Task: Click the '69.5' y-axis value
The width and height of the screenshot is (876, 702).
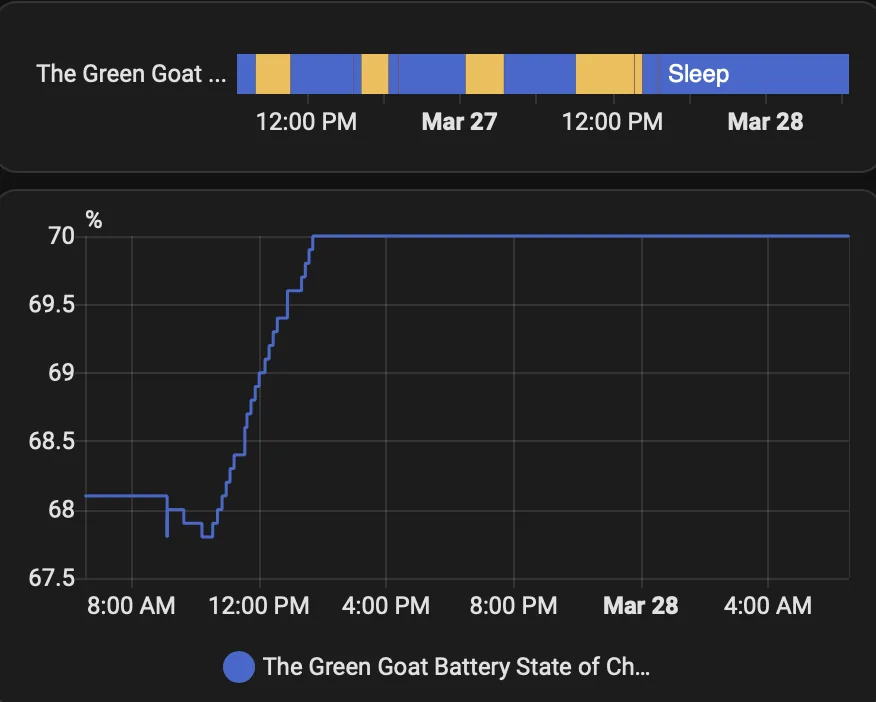Action: (51, 305)
